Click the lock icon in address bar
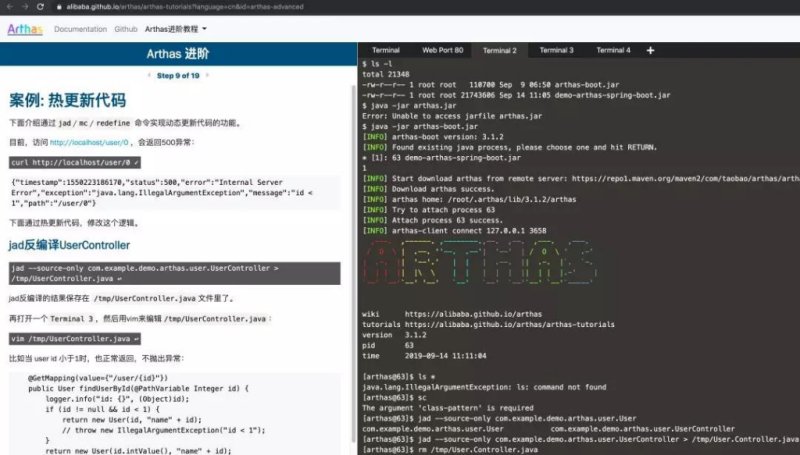 (59, 7)
